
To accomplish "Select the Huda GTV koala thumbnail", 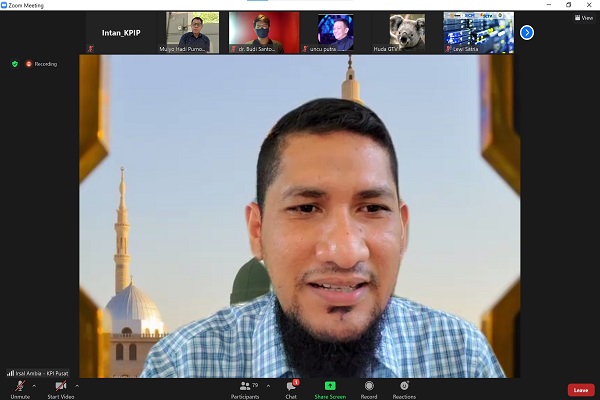I will 406,32.
